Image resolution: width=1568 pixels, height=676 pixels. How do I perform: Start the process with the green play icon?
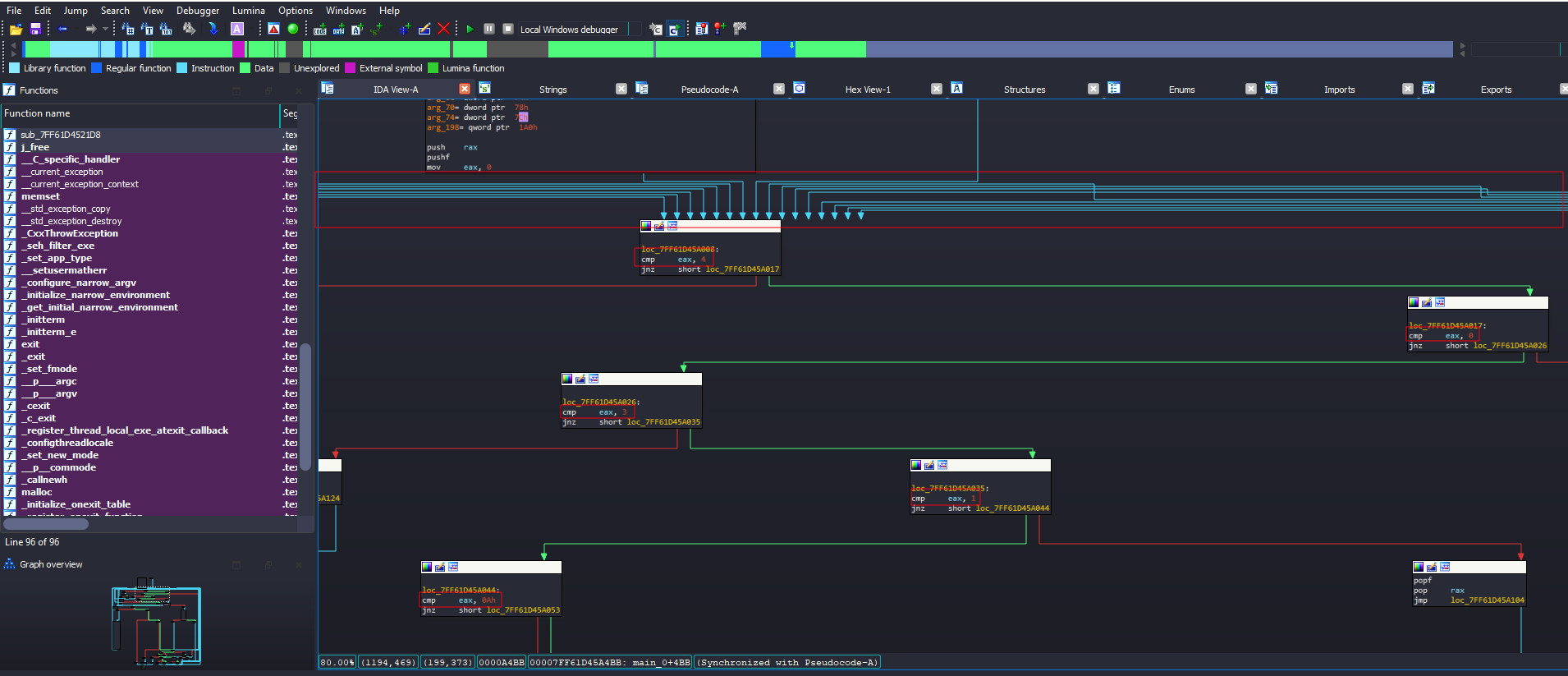[470, 29]
